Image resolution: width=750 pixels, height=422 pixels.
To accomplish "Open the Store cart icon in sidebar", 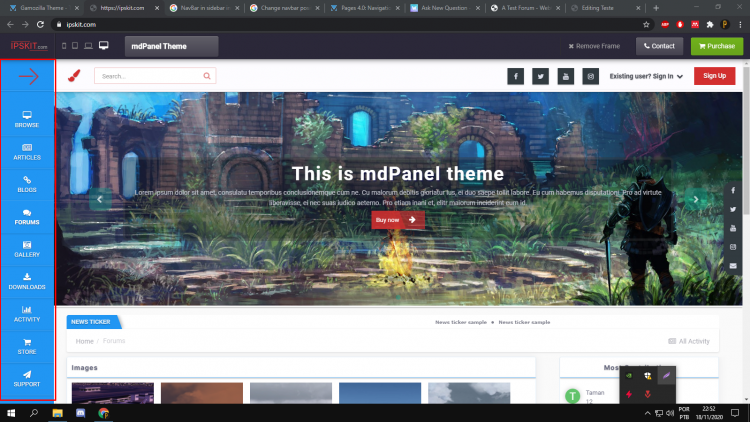I will pos(27,346).
